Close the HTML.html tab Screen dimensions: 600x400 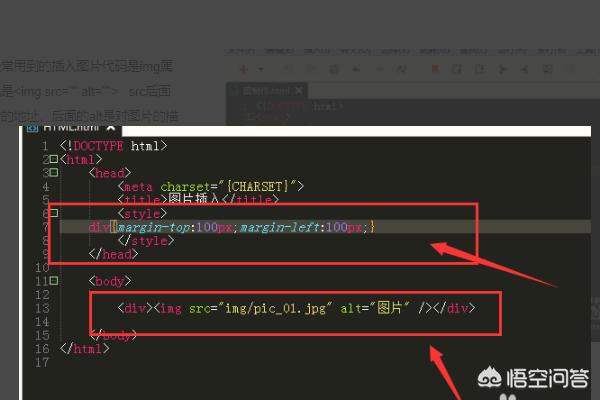coord(113,127)
